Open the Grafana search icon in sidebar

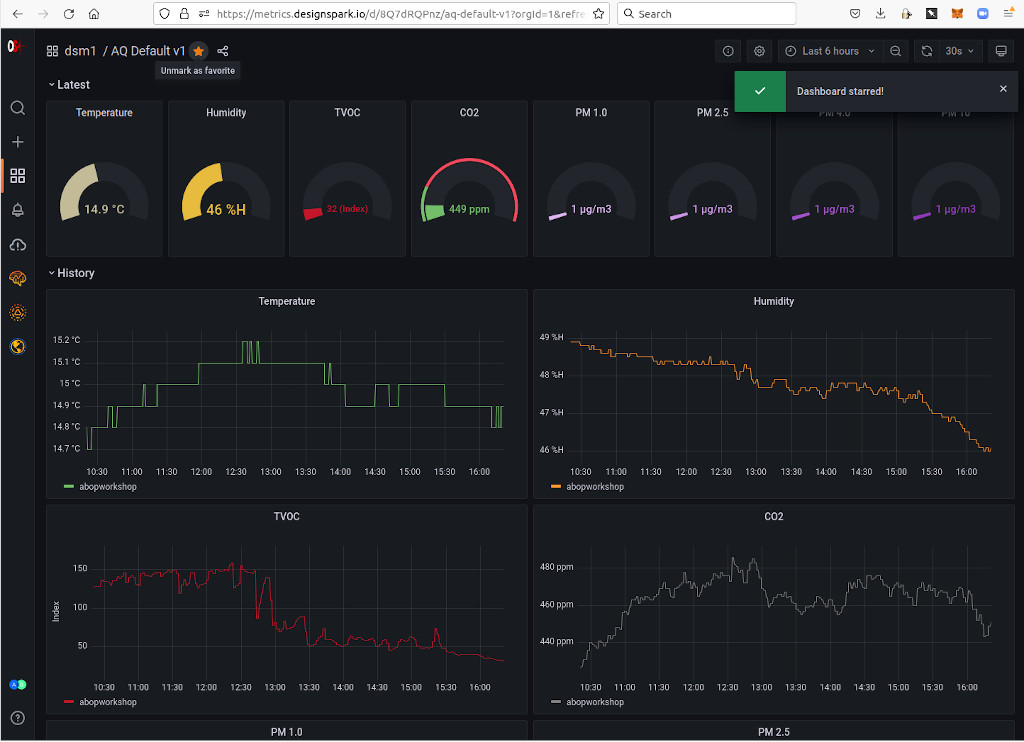[18, 108]
